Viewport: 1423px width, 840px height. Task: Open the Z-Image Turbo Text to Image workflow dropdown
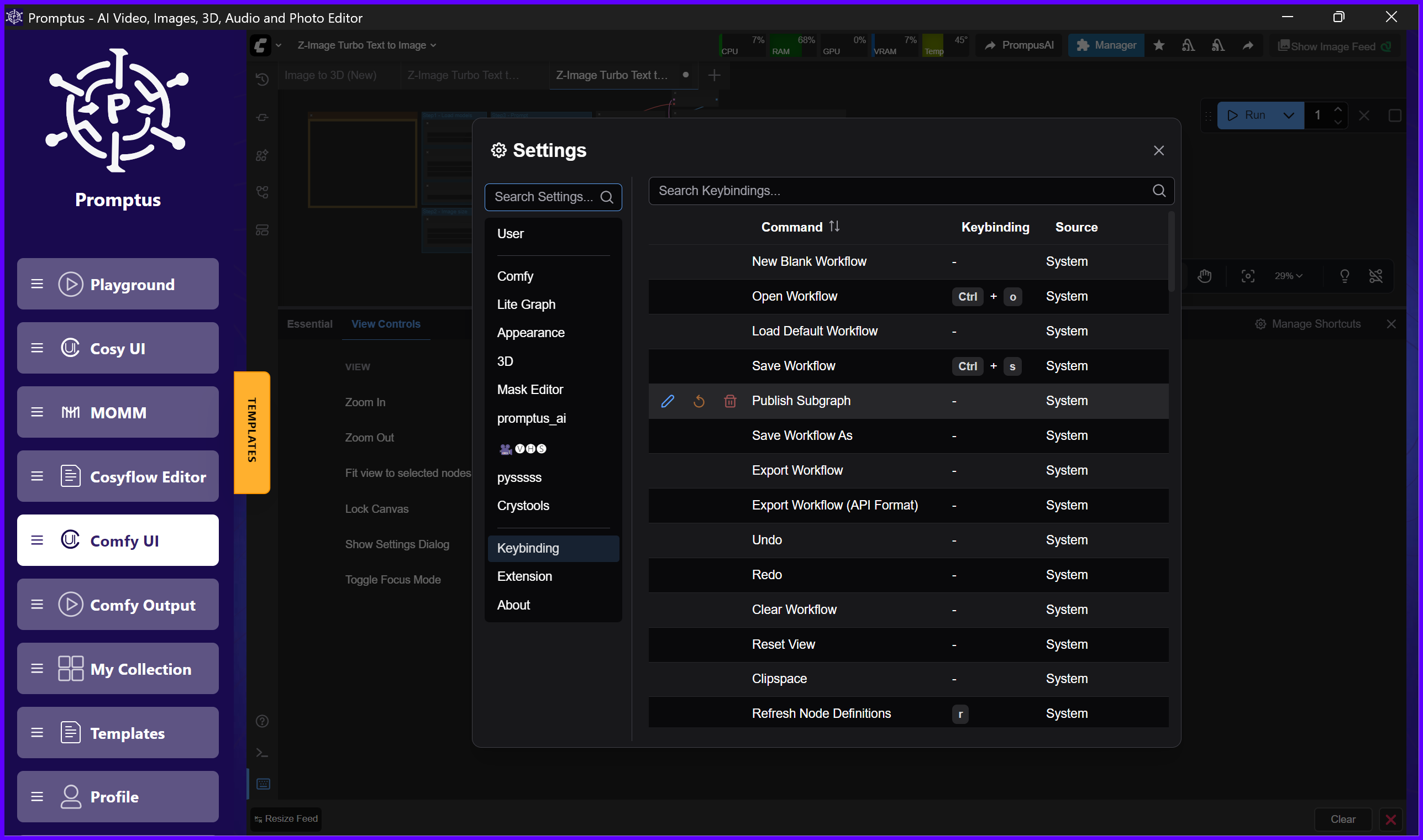click(x=366, y=45)
